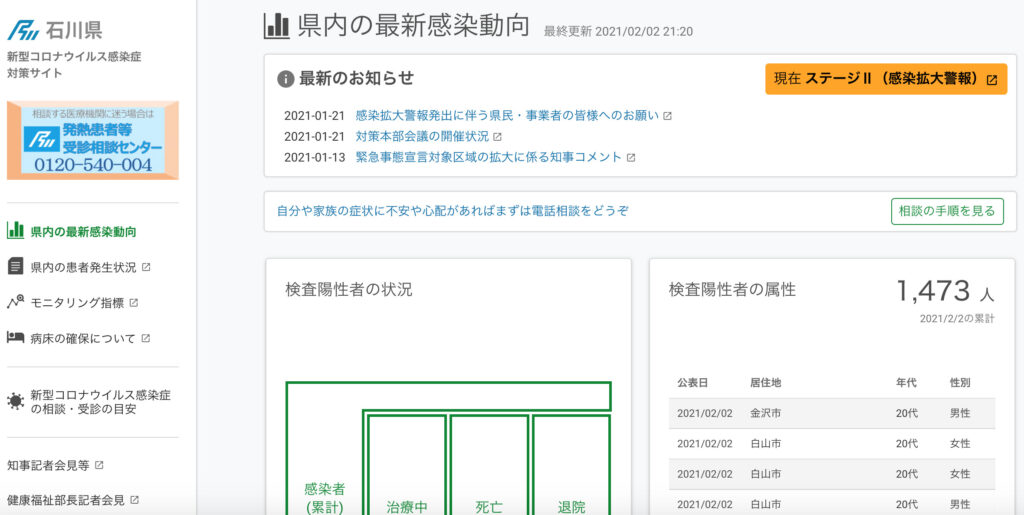1024x515 pixels.
Task: Click 死亡 box in status chart
Action: (489, 465)
